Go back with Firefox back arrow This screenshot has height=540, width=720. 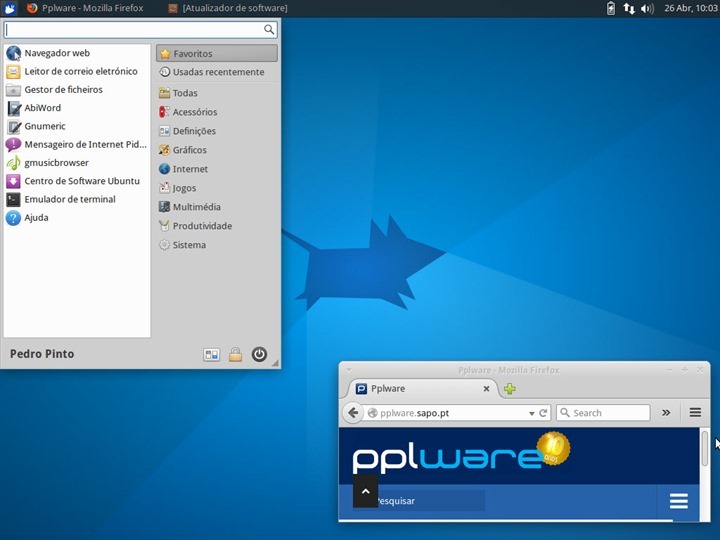(353, 413)
